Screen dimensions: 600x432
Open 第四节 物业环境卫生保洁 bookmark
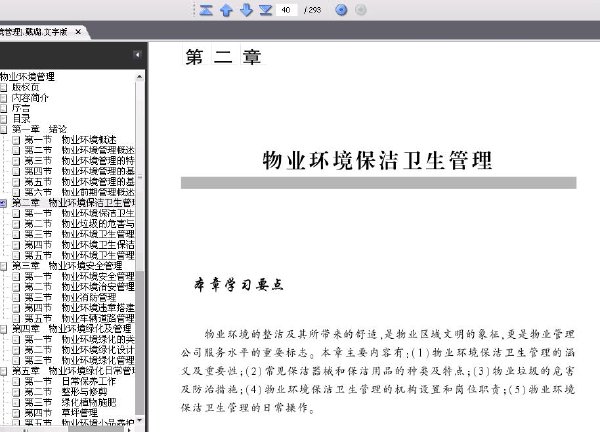click(x=80, y=245)
